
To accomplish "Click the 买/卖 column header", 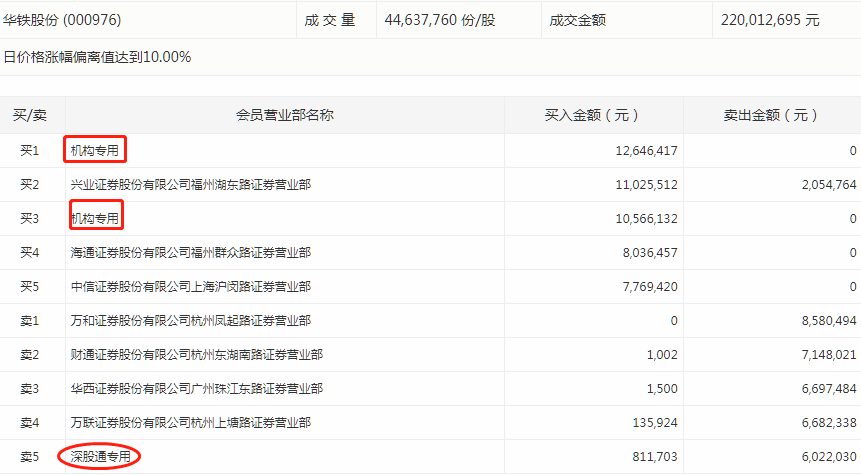I will coord(30,115).
